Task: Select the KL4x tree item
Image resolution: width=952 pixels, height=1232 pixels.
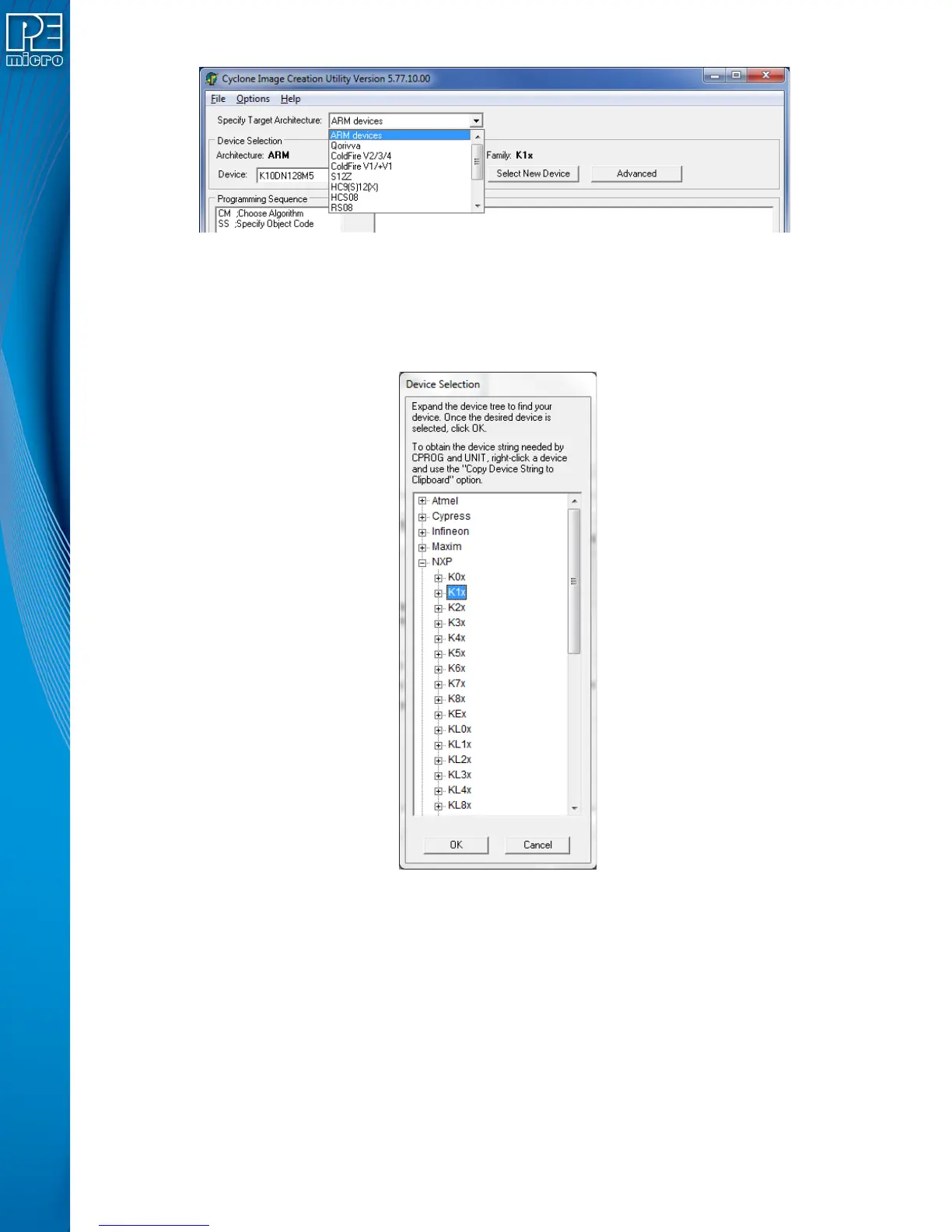Action: coord(460,790)
